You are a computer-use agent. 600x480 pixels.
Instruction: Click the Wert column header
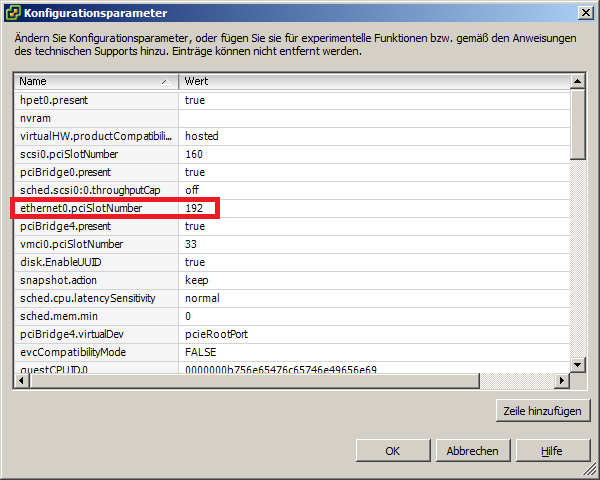370,81
